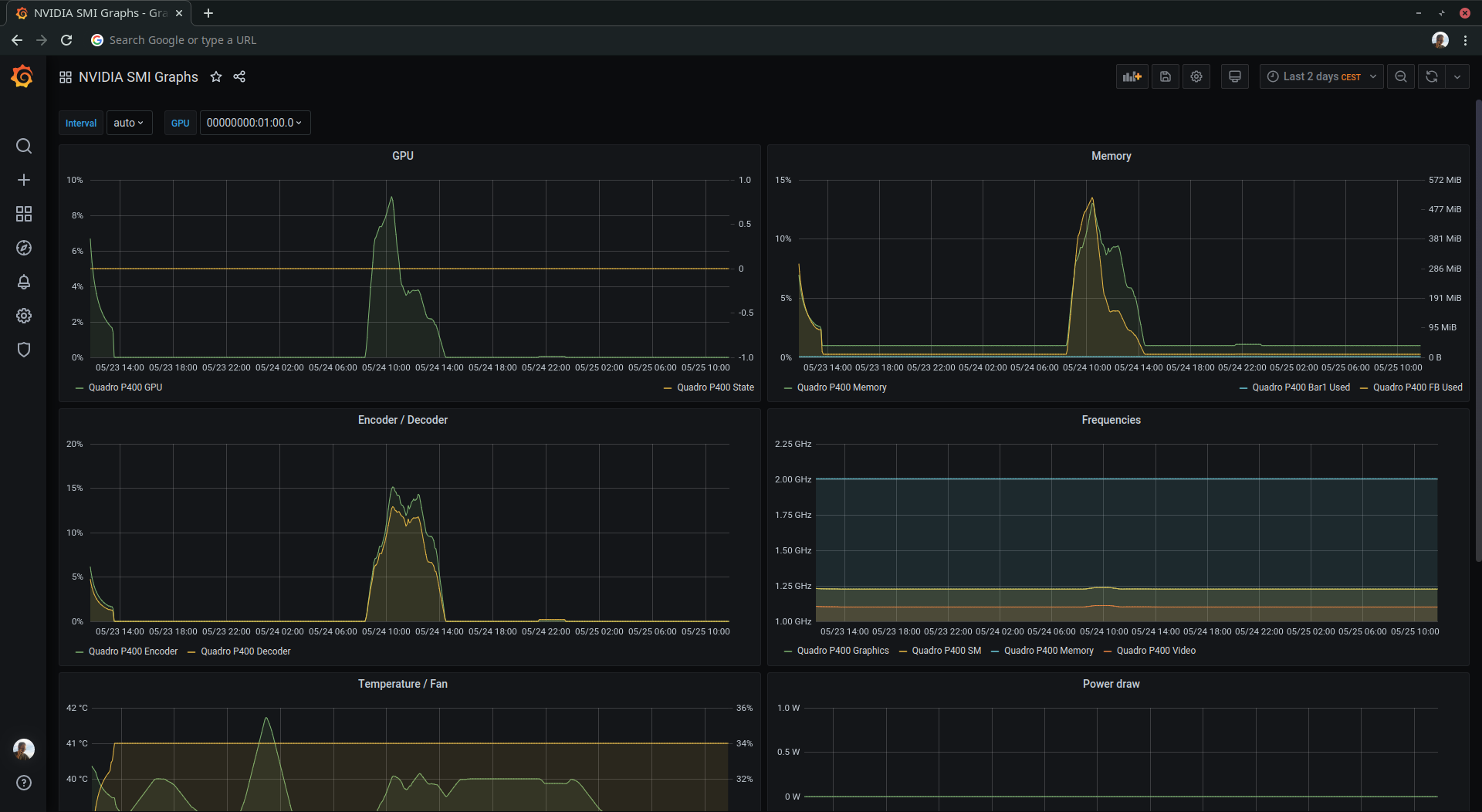The width and height of the screenshot is (1482, 812).
Task: Reload the browser page
Action: [x=66, y=40]
